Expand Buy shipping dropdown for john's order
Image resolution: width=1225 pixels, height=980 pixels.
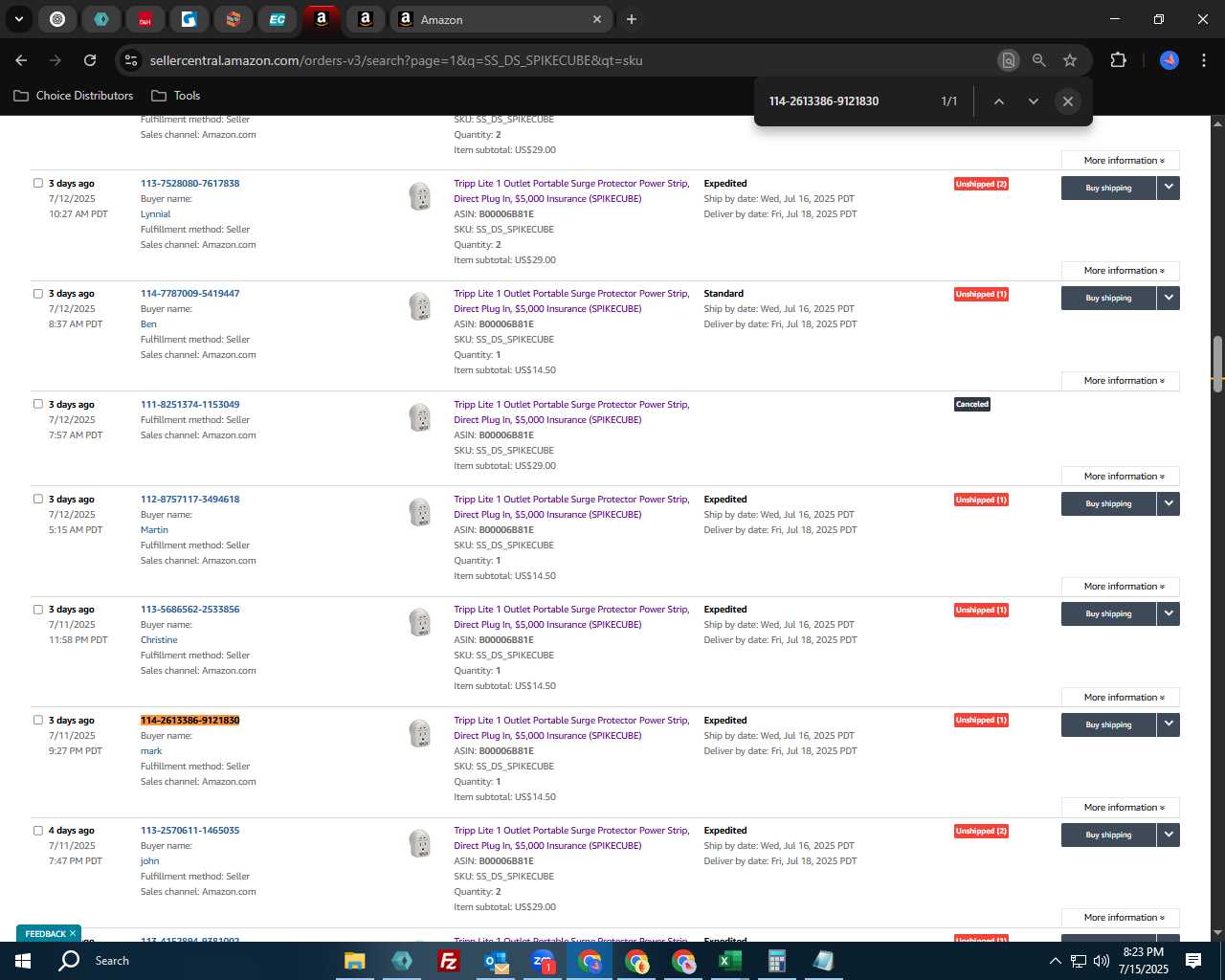[x=1169, y=835]
